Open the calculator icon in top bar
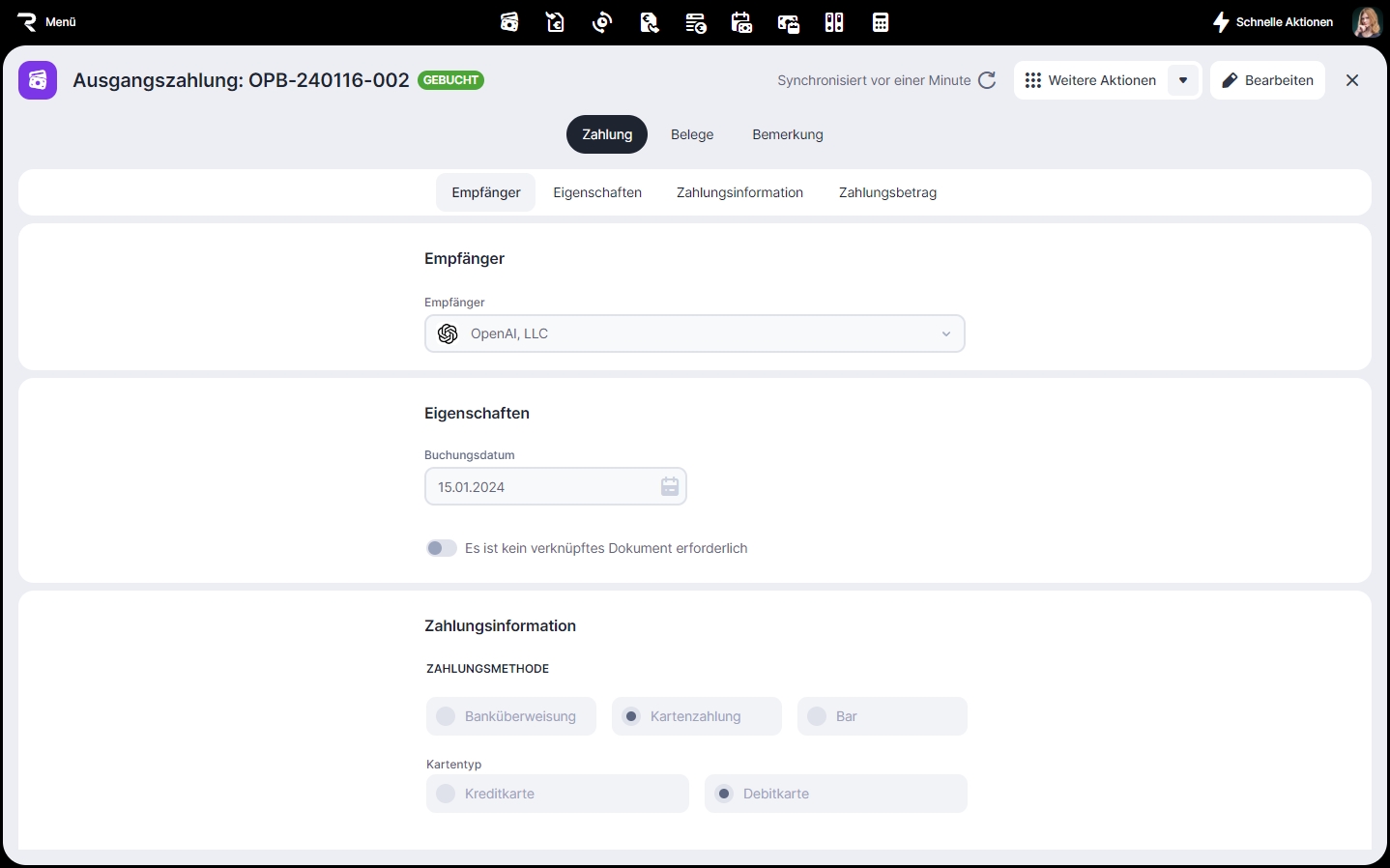 881,22
